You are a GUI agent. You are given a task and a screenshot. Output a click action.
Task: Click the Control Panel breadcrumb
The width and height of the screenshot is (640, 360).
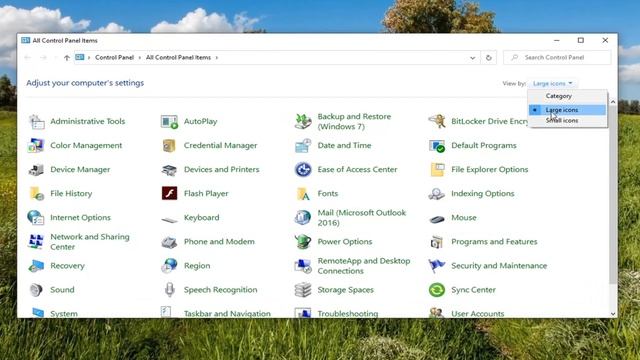coord(114,58)
